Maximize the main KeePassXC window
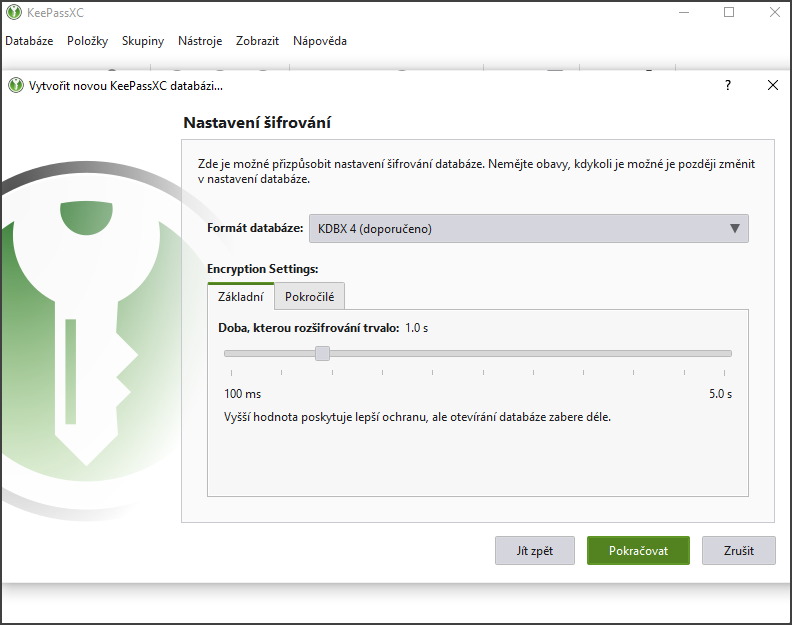 [x=729, y=13]
